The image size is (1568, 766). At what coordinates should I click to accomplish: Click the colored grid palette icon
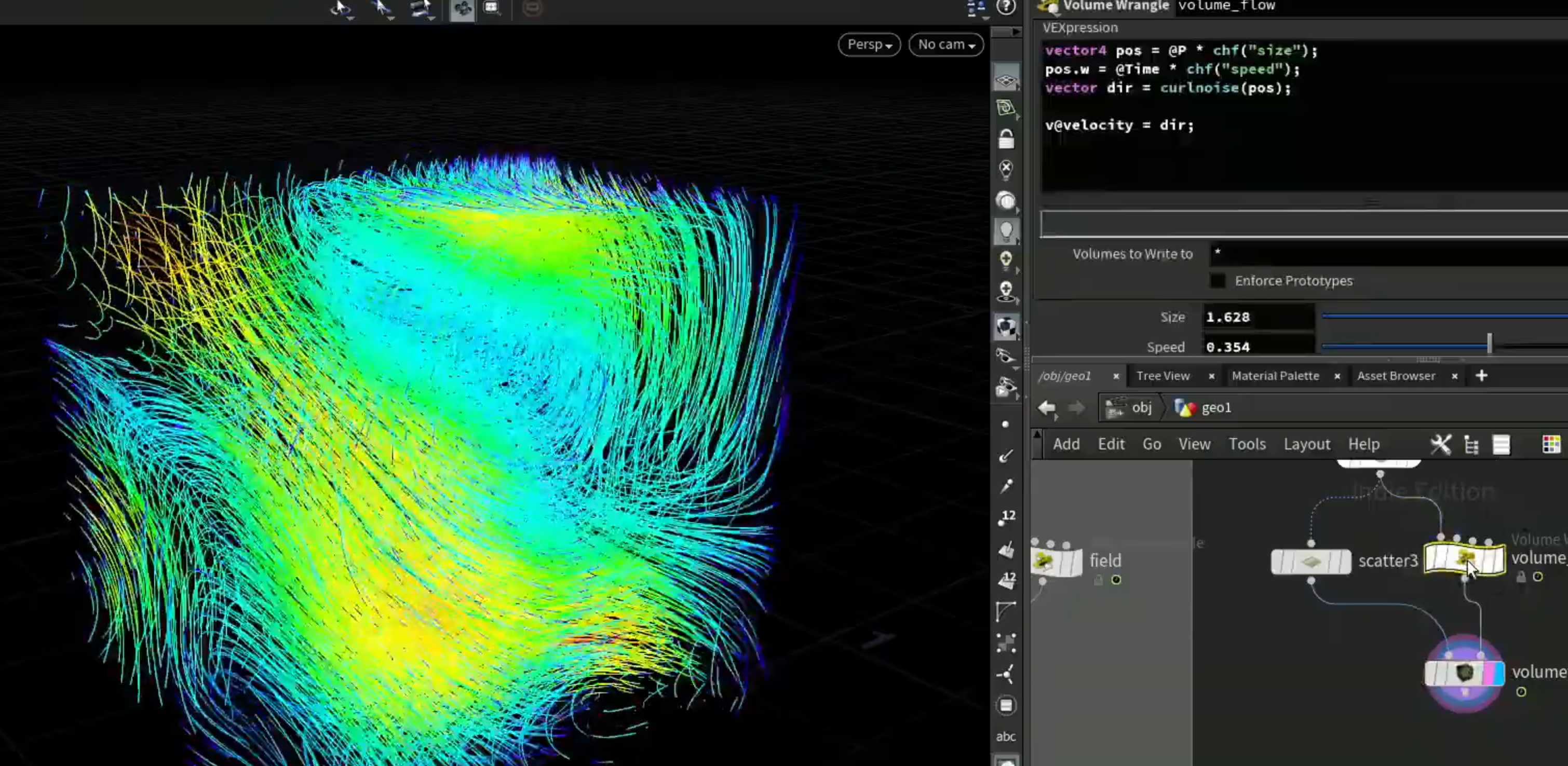(x=1551, y=444)
